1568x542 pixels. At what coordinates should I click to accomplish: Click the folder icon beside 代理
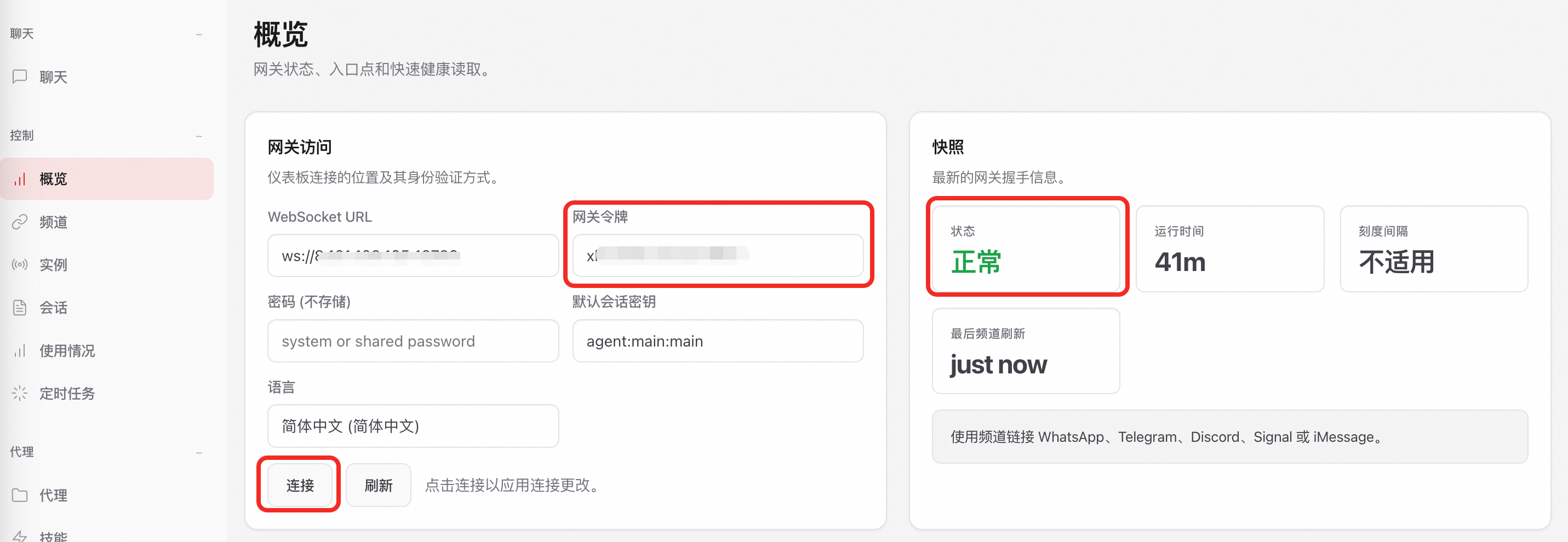click(x=20, y=495)
